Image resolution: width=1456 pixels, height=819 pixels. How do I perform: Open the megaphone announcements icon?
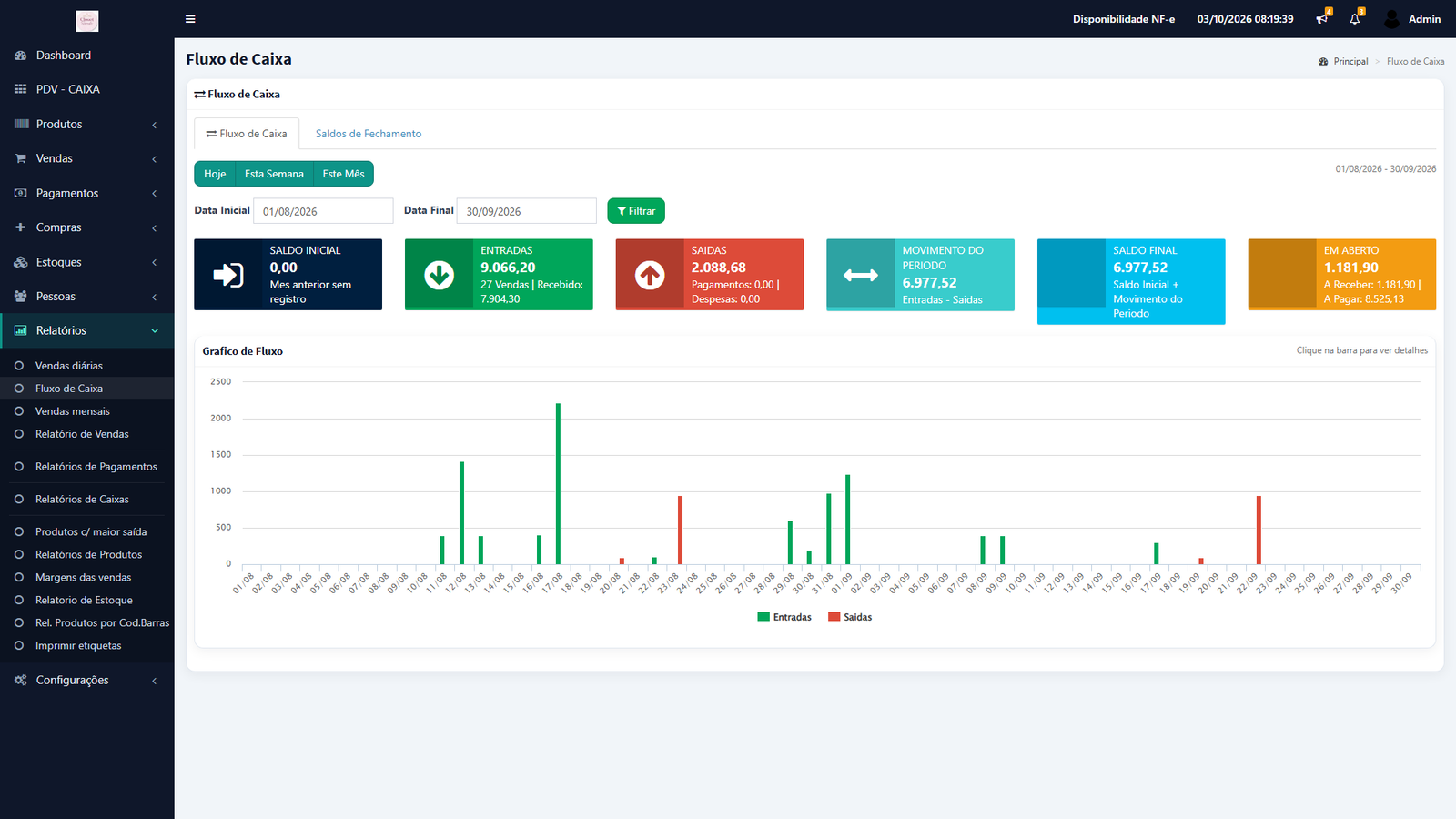[x=1321, y=19]
